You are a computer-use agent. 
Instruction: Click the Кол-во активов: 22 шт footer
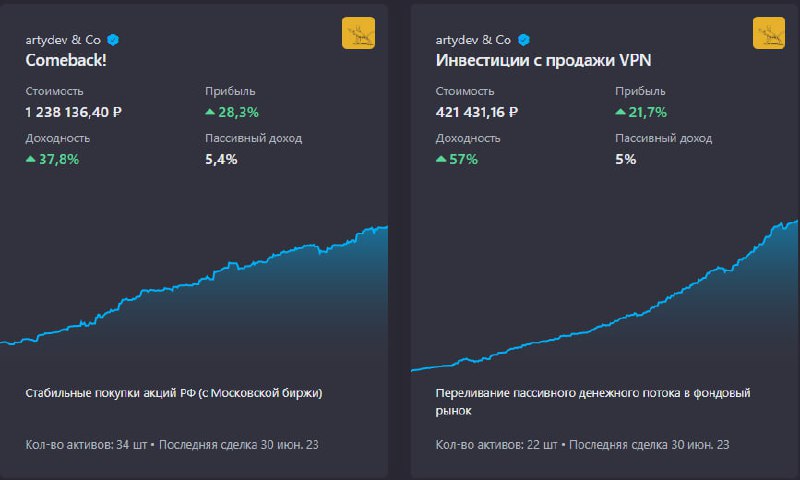point(497,444)
